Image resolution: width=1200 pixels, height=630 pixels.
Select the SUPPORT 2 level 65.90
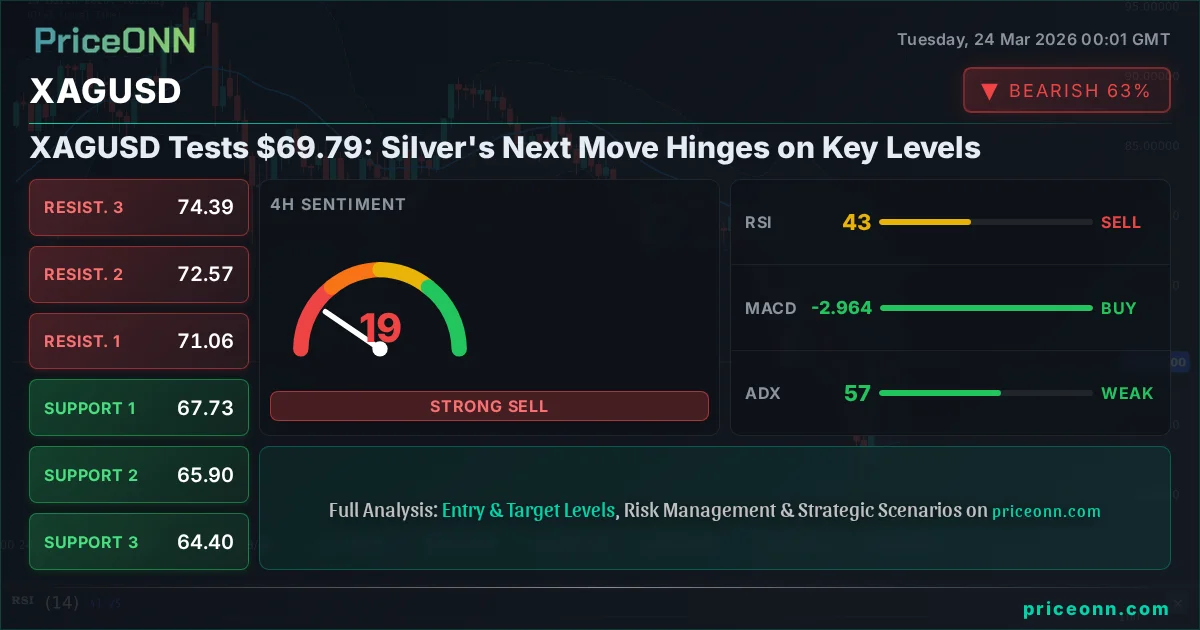point(139,475)
